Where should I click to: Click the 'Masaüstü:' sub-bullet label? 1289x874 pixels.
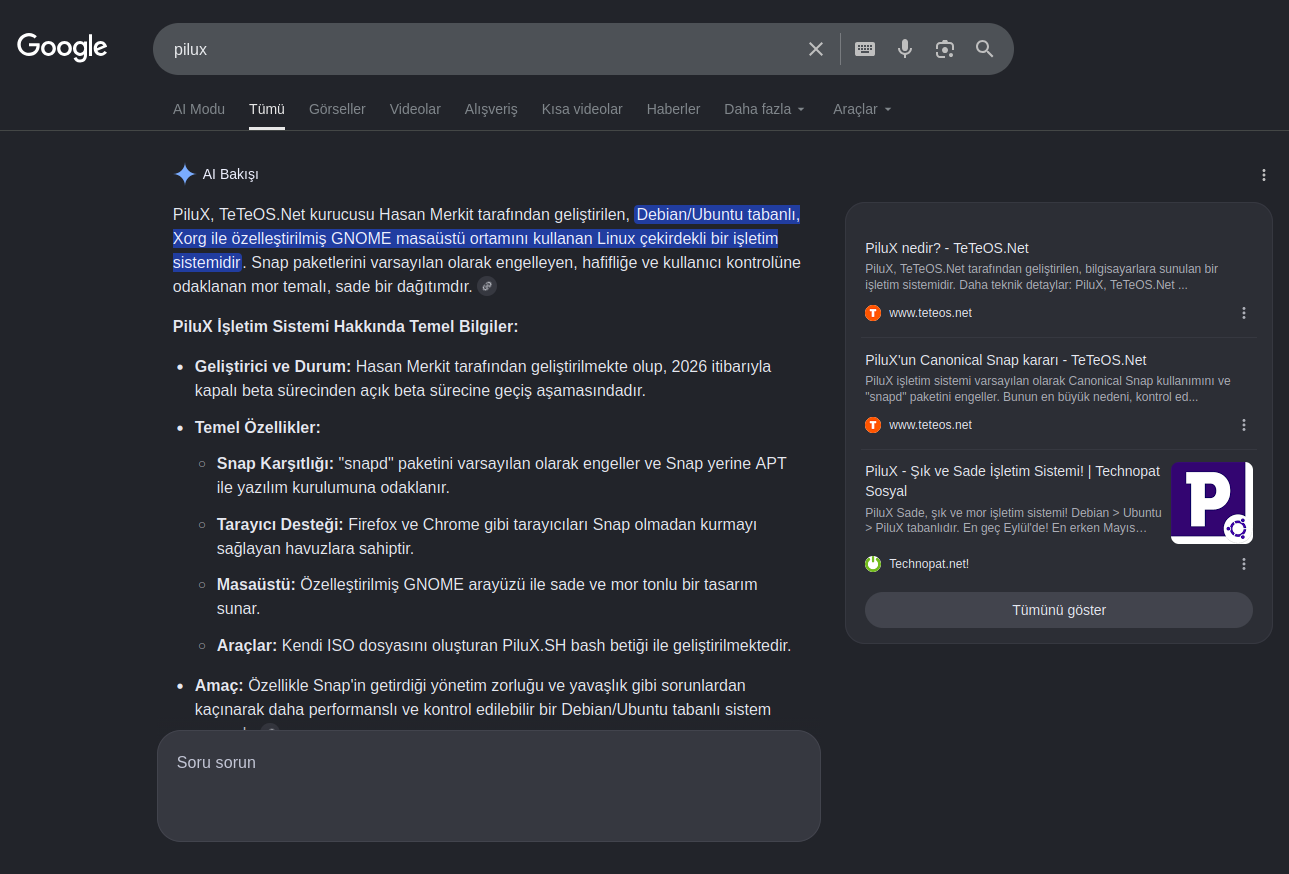coord(256,584)
